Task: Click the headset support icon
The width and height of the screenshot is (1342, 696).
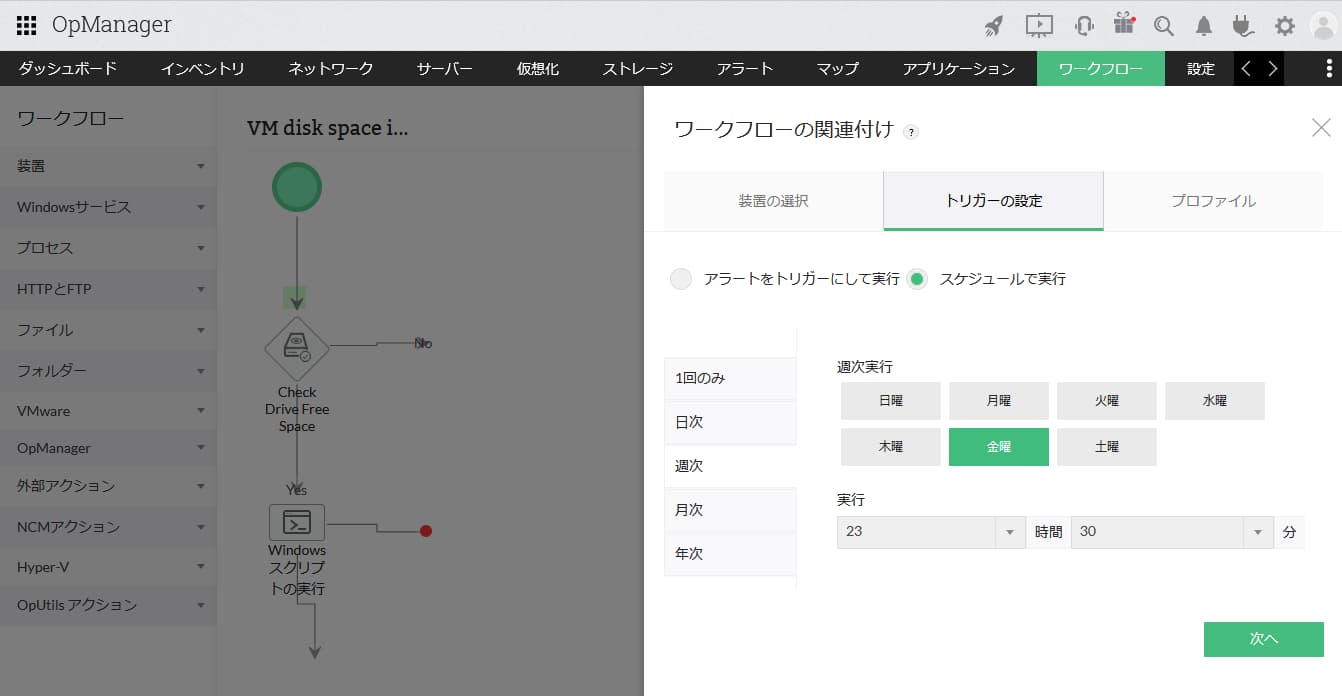Action: pos(1083,25)
